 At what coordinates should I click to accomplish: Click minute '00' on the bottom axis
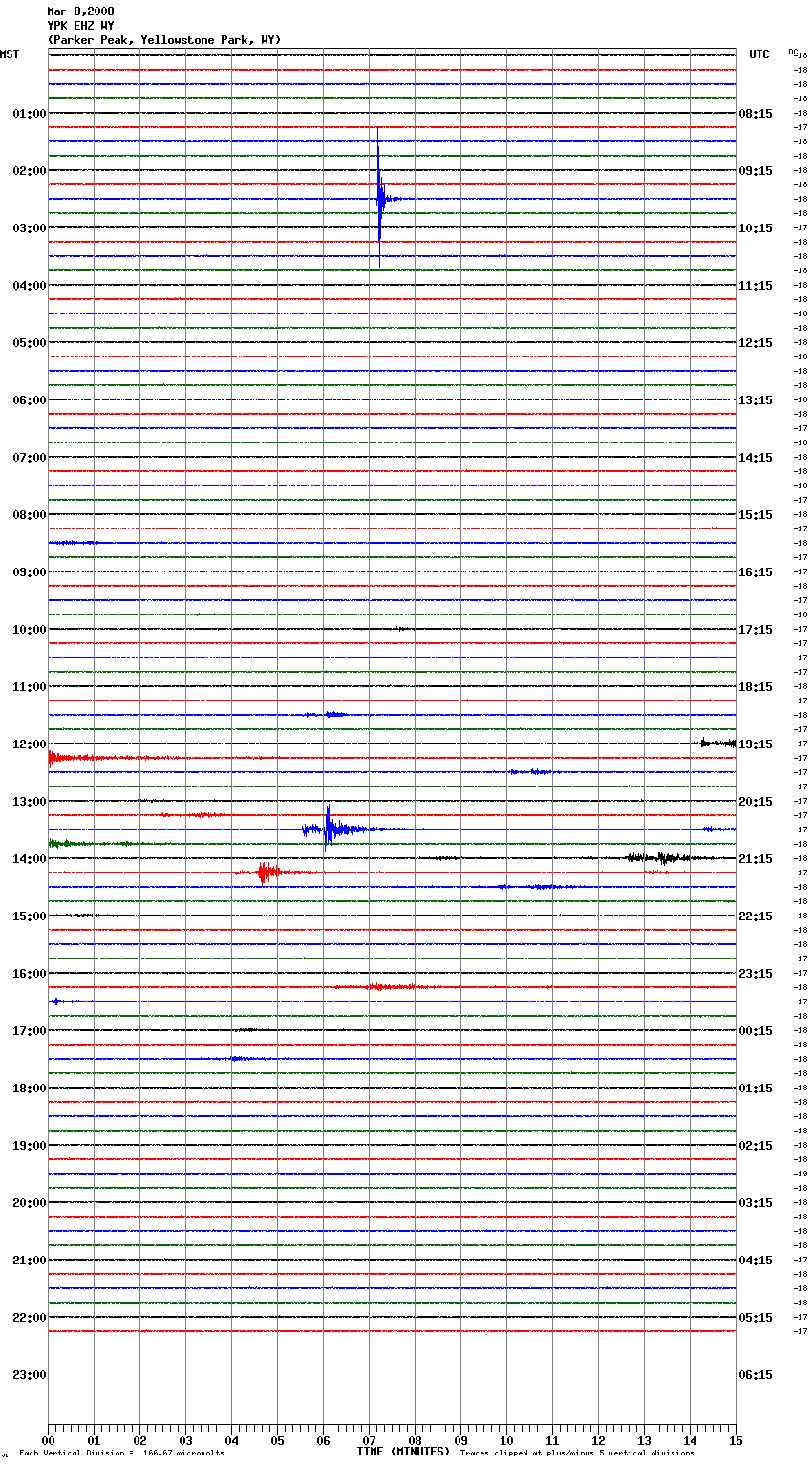click(x=48, y=1440)
